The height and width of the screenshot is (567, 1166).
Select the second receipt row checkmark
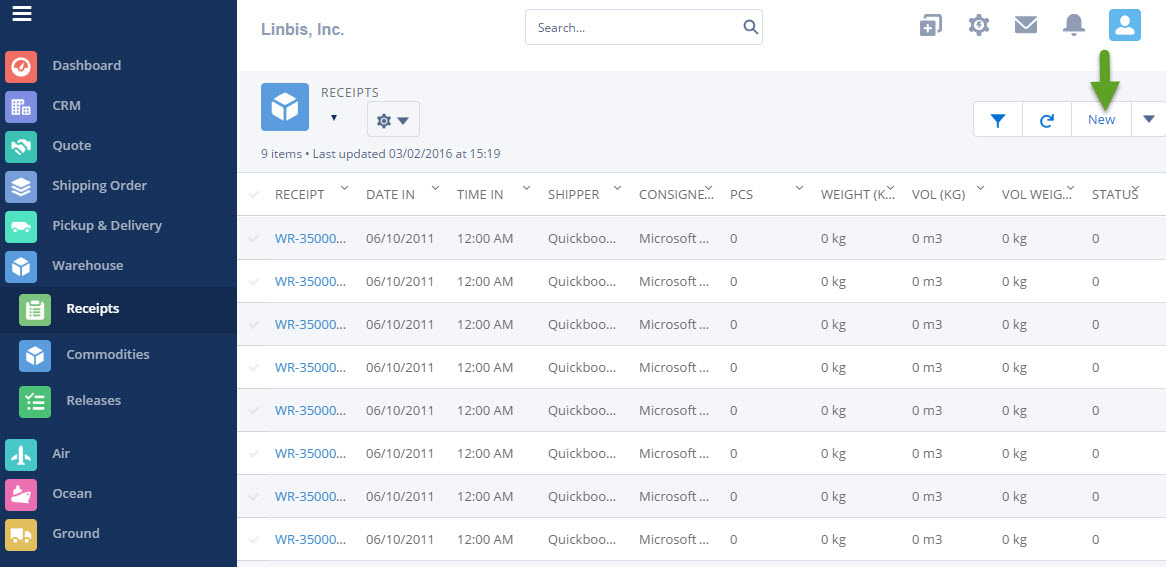(254, 282)
